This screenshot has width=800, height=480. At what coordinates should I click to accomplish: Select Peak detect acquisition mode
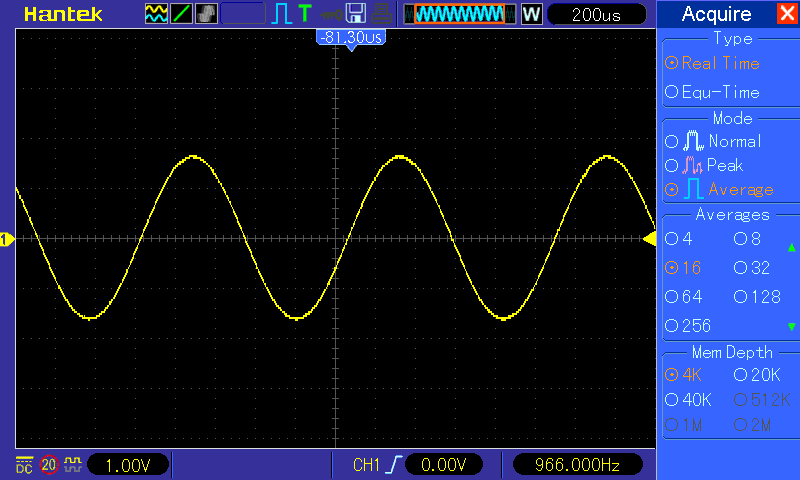(x=704, y=165)
